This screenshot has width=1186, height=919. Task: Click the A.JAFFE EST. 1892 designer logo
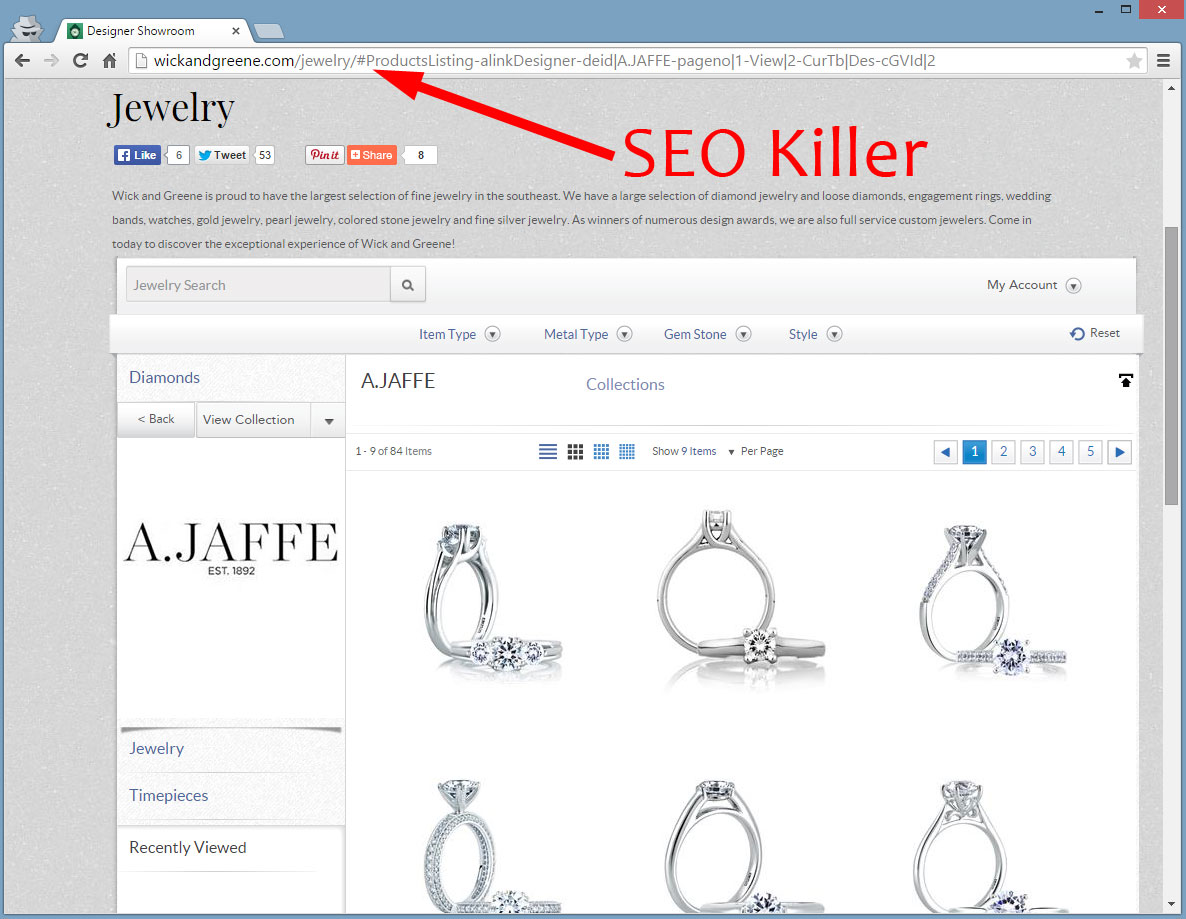click(x=231, y=548)
